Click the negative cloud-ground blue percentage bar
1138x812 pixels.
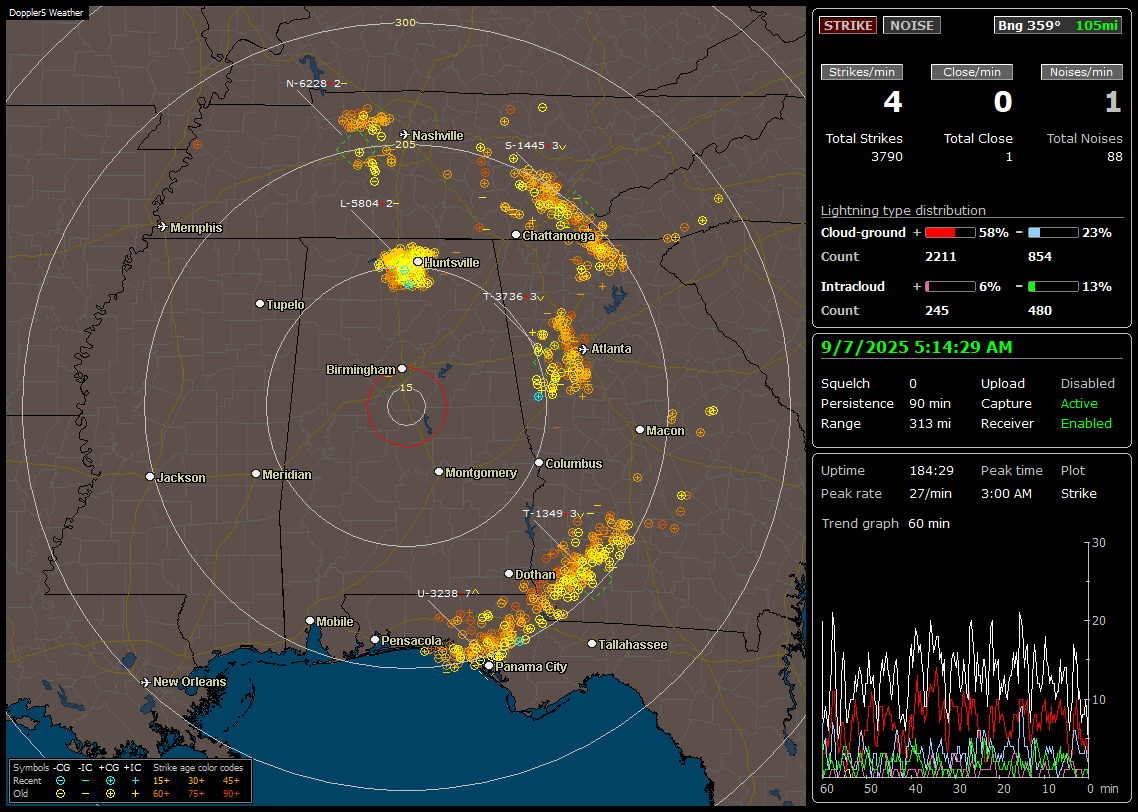(1053, 233)
